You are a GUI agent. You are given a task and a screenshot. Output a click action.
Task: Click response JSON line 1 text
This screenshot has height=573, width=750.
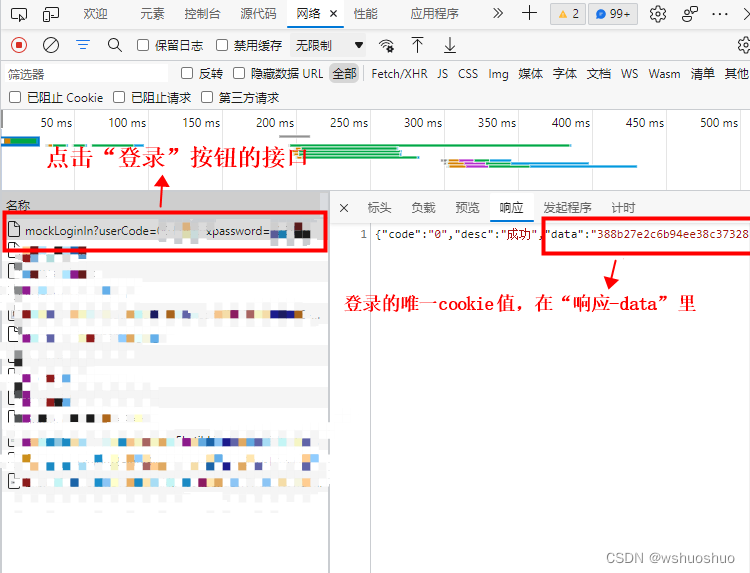click(562, 234)
